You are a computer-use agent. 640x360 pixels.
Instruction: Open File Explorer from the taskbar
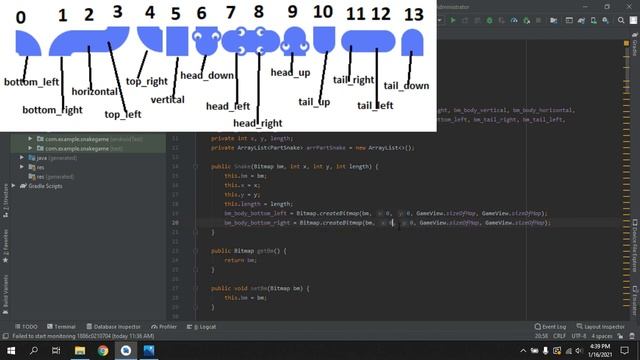coord(80,351)
